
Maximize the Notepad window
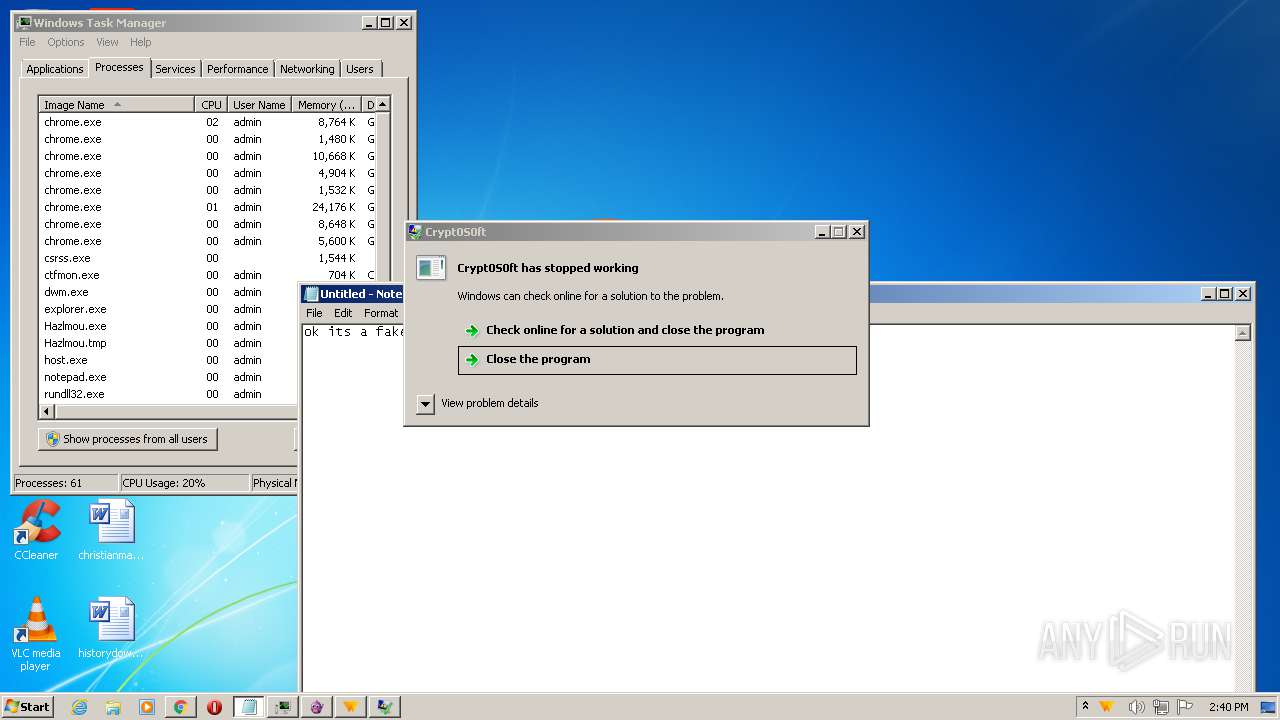(1225, 294)
